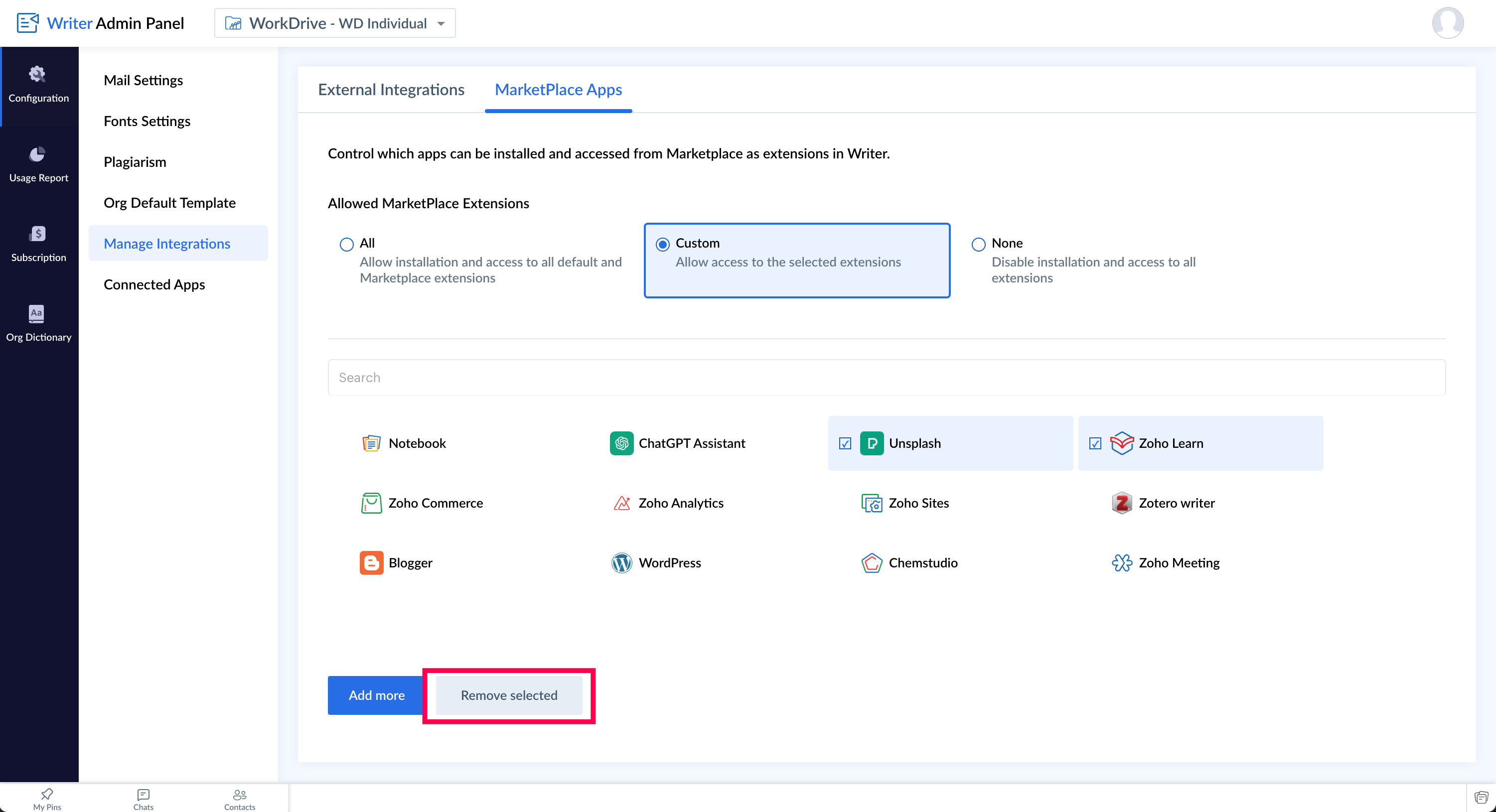Select the None radio option
The height and width of the screenshot is (812, 1496).
click(979, 245)
